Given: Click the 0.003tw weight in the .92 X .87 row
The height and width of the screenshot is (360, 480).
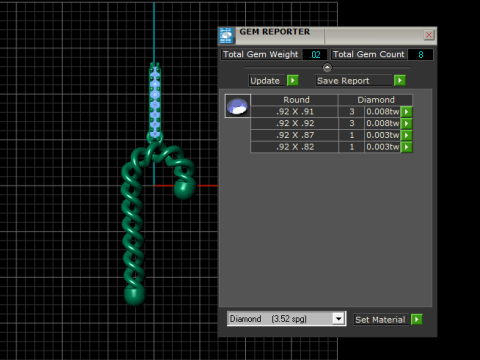Looking at the screenshot, I should pyautogui.click(x=383, y=135).
